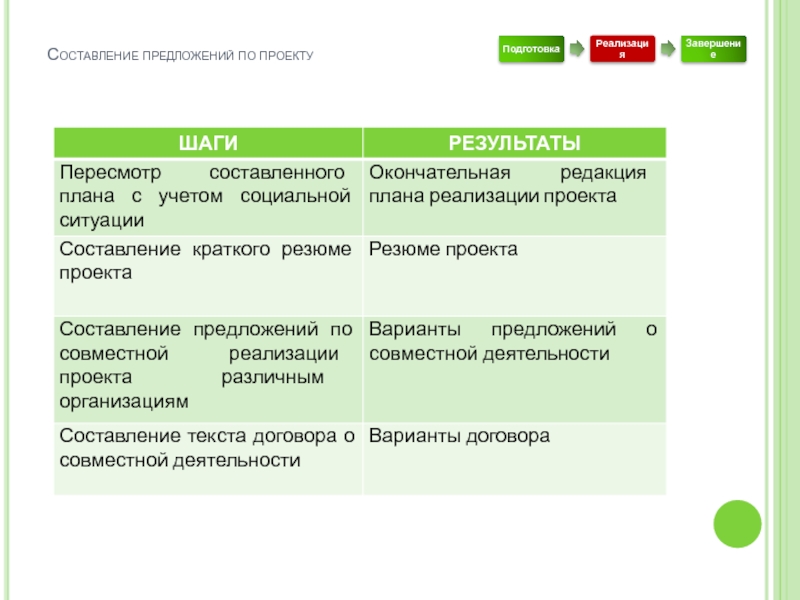The image size is (800, 600).
Task: Click the slide title Составление предложений по проекту
Action: pos(180,55)
